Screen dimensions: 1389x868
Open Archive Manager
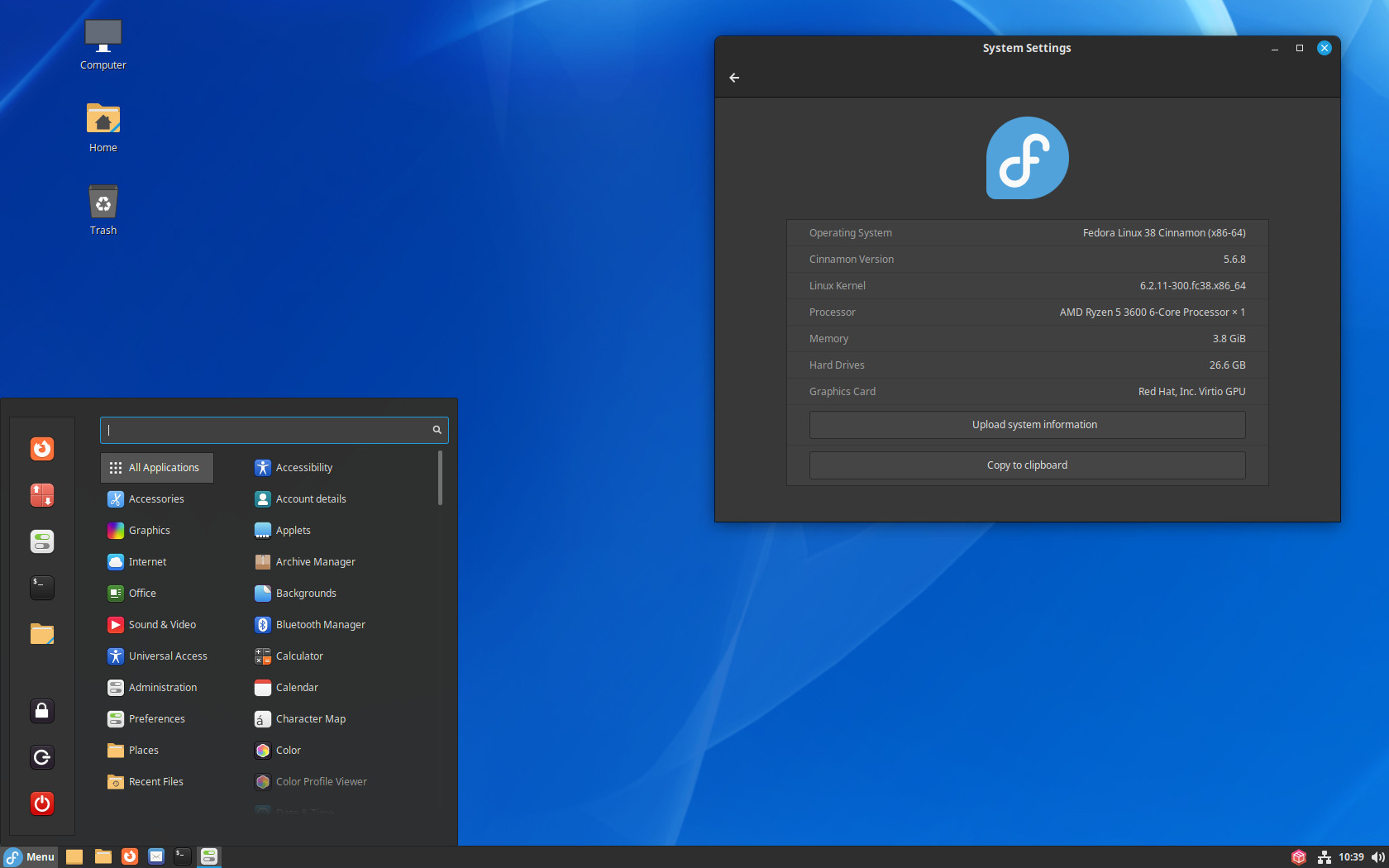coord(305,562)
